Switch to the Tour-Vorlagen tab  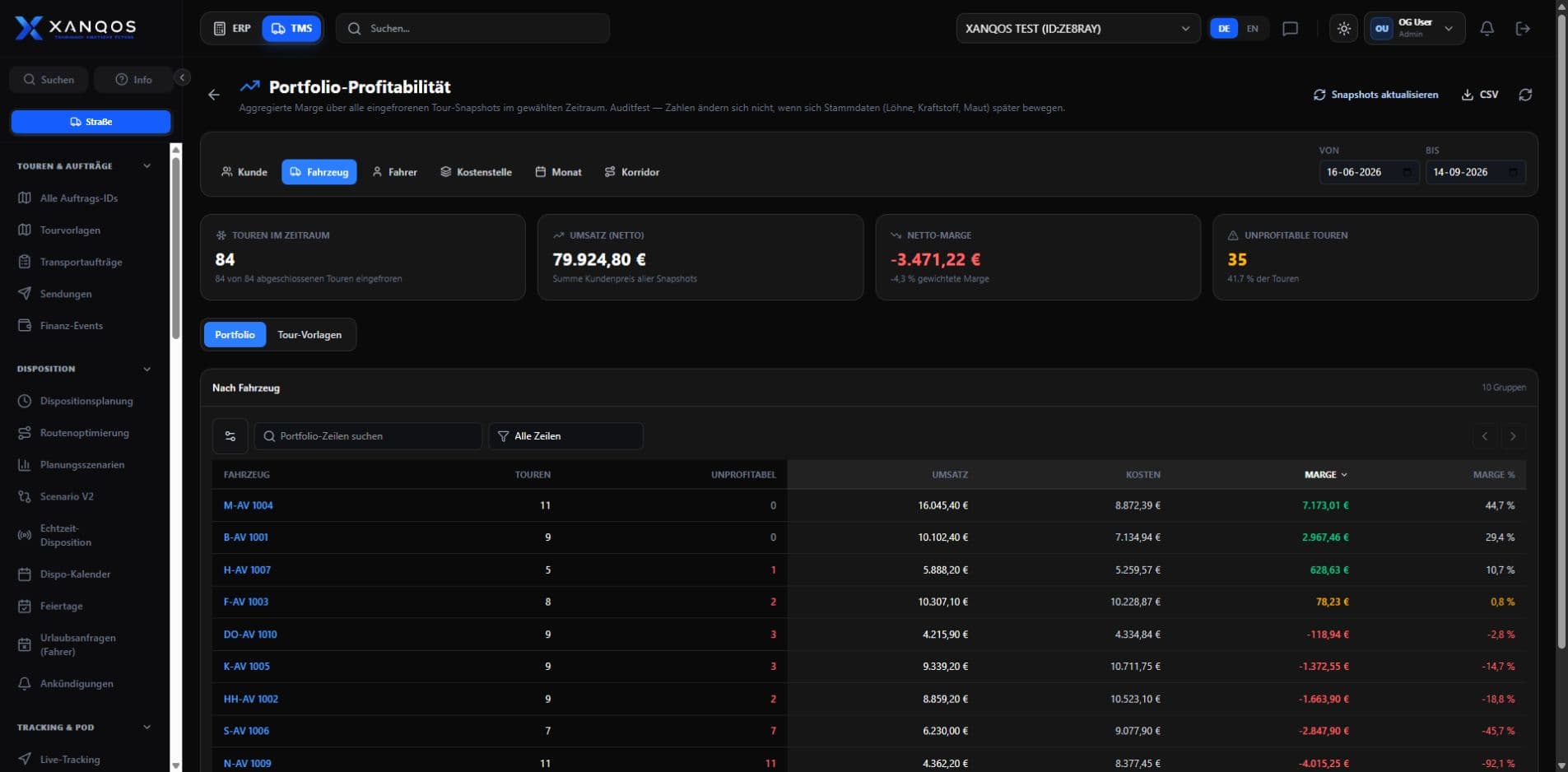[309, 335]
